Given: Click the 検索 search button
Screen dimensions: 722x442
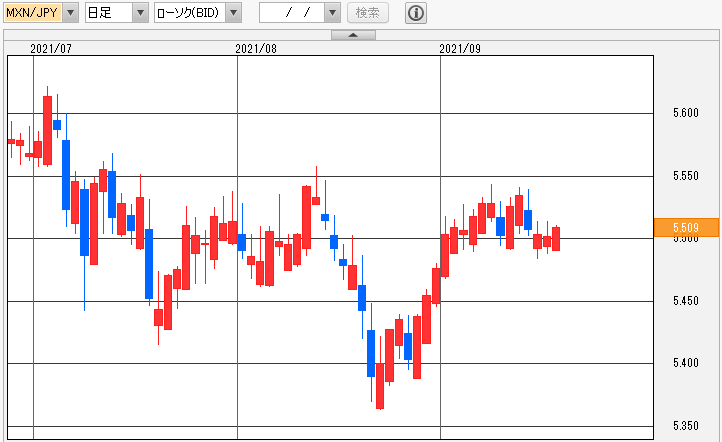Looking at the screenshot, I should pyautogui.click(x=367, y=12).
